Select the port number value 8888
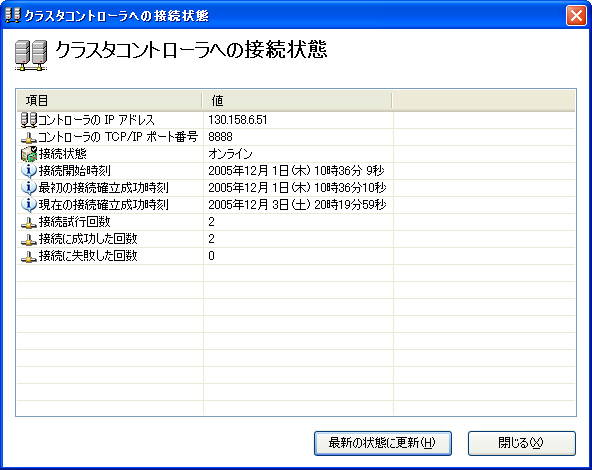 (220, 137)
